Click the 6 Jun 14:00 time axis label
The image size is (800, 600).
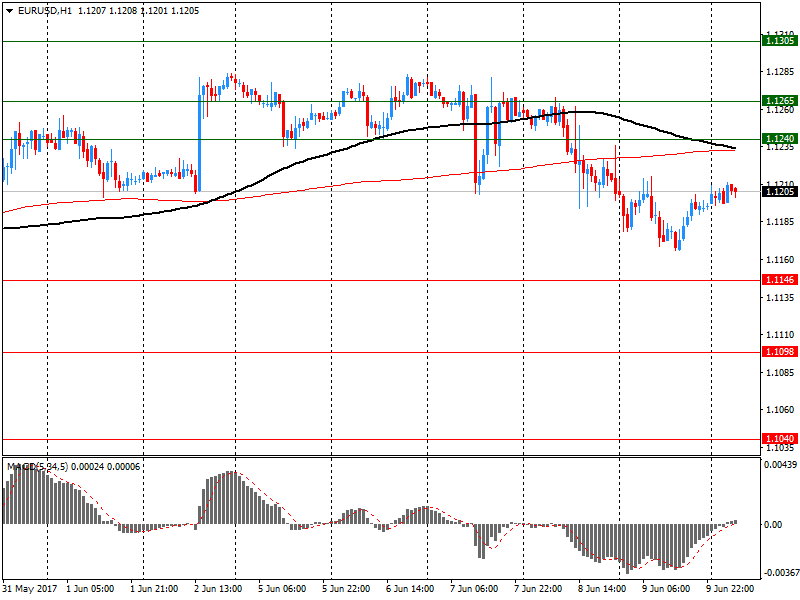pyautogui.click(x=410, y=589)
